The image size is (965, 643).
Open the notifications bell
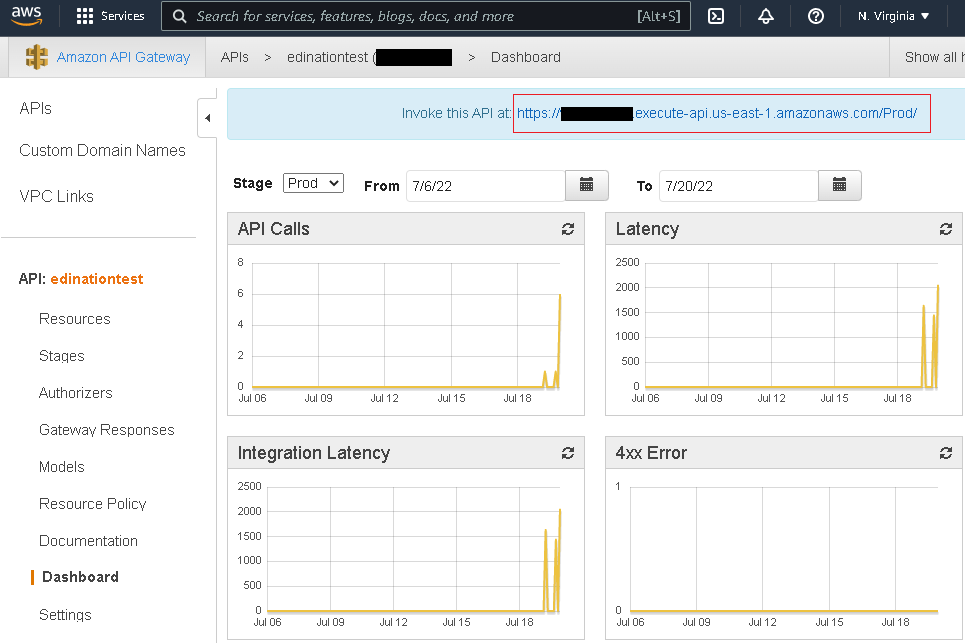pyautogui.click(x=766, y=16)
